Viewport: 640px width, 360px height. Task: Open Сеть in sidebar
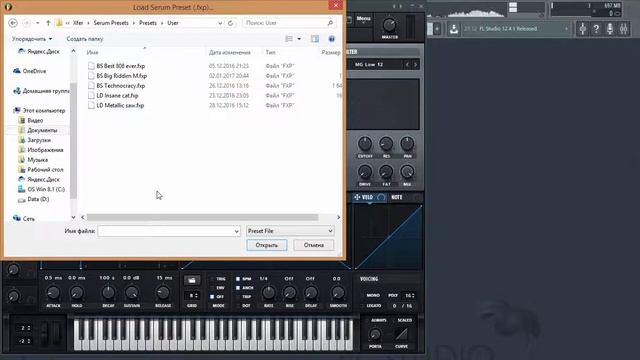(24, 219)
